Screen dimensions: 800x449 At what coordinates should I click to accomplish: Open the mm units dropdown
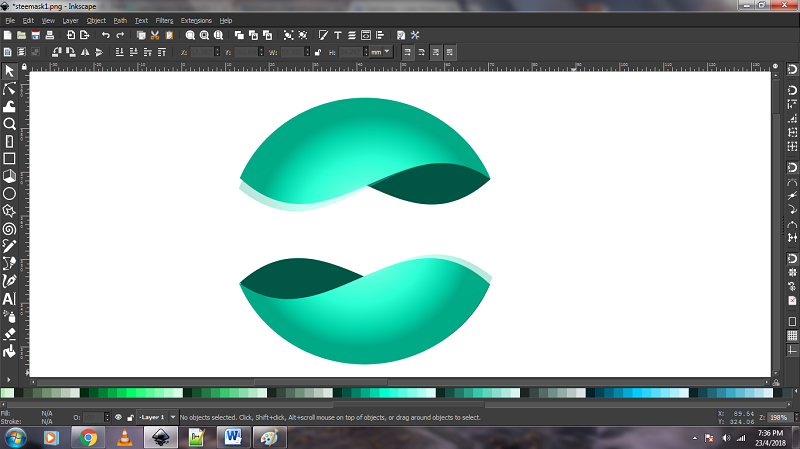[381, 52]
